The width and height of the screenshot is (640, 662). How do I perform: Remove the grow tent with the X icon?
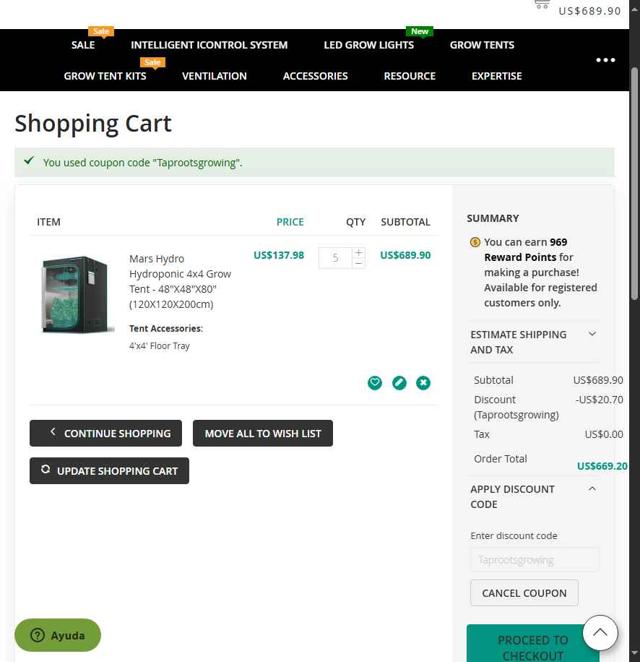pyautogui.click(x=423, y=383)
